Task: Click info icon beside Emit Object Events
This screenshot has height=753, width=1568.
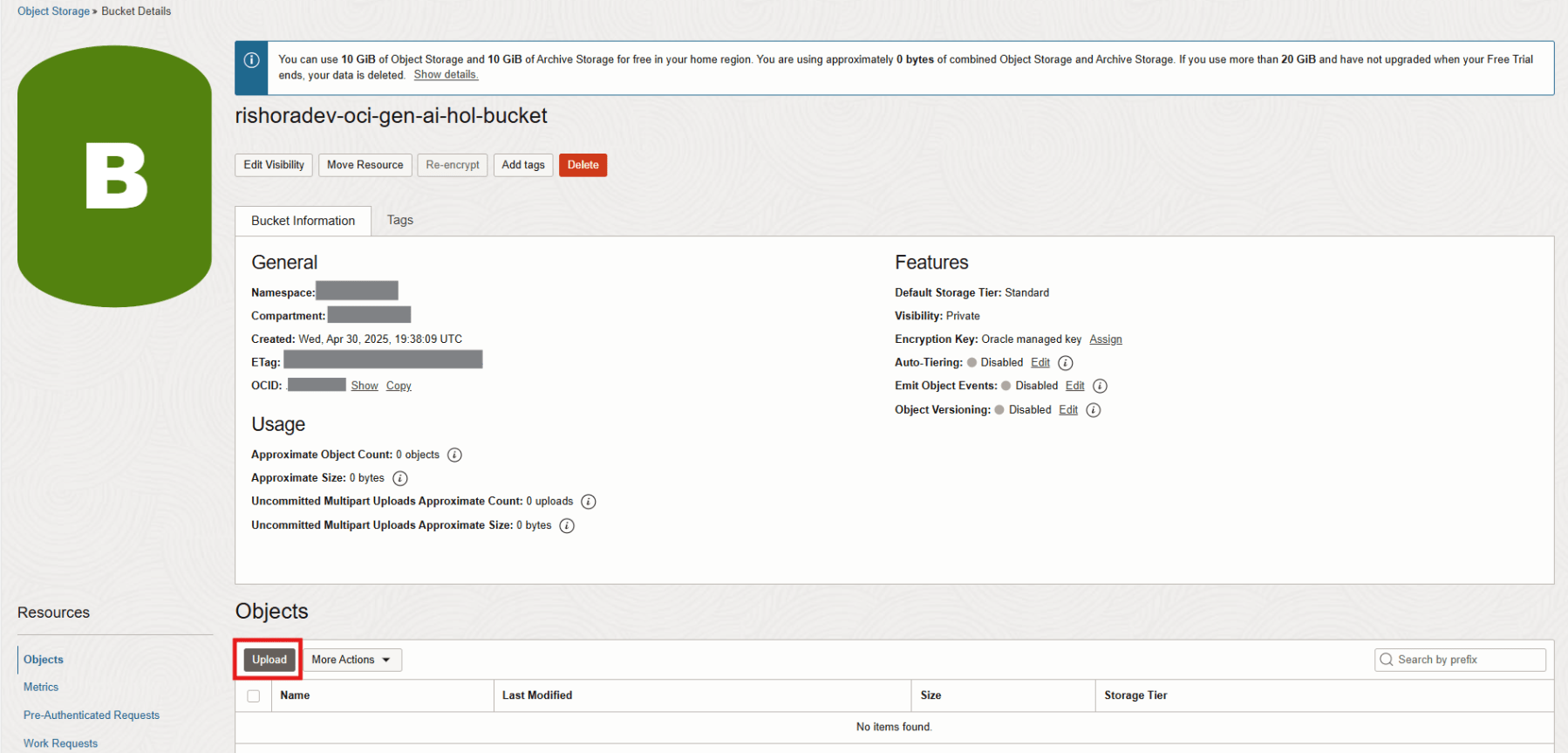Action: (x=1100, y=387)
